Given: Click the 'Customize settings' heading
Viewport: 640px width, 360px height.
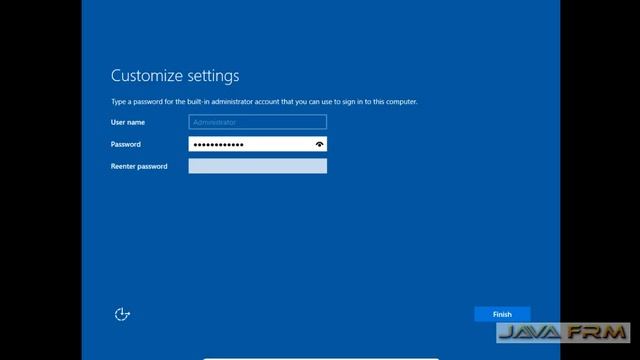Looking at the screenshot, I should (x=175, y=76).
